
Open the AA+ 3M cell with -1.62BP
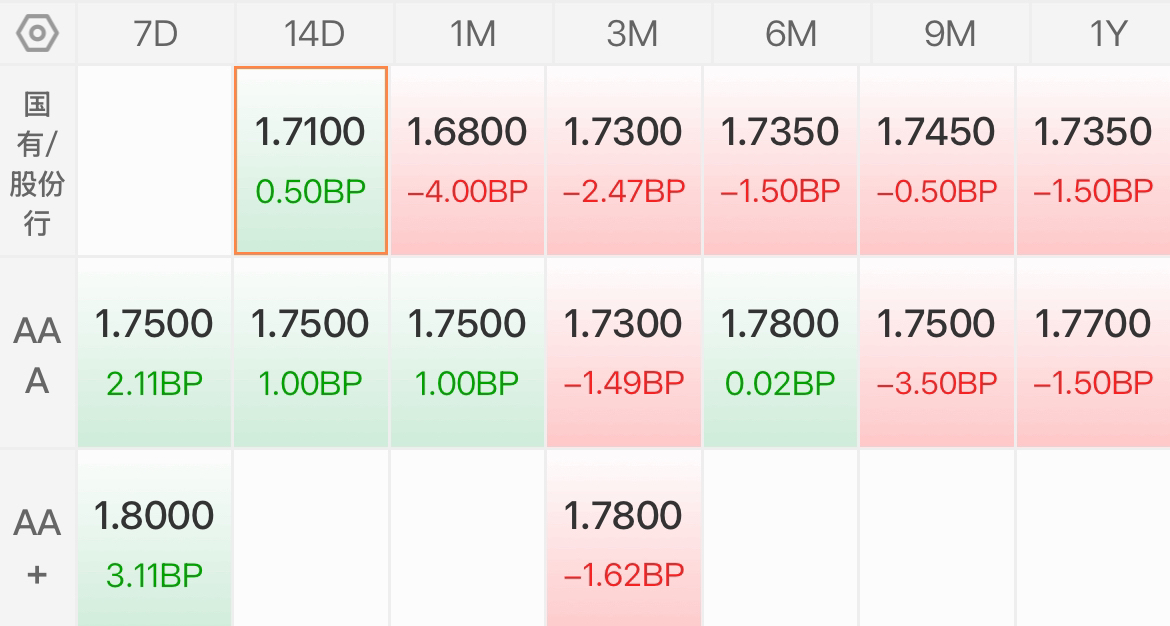click(624, 538)
